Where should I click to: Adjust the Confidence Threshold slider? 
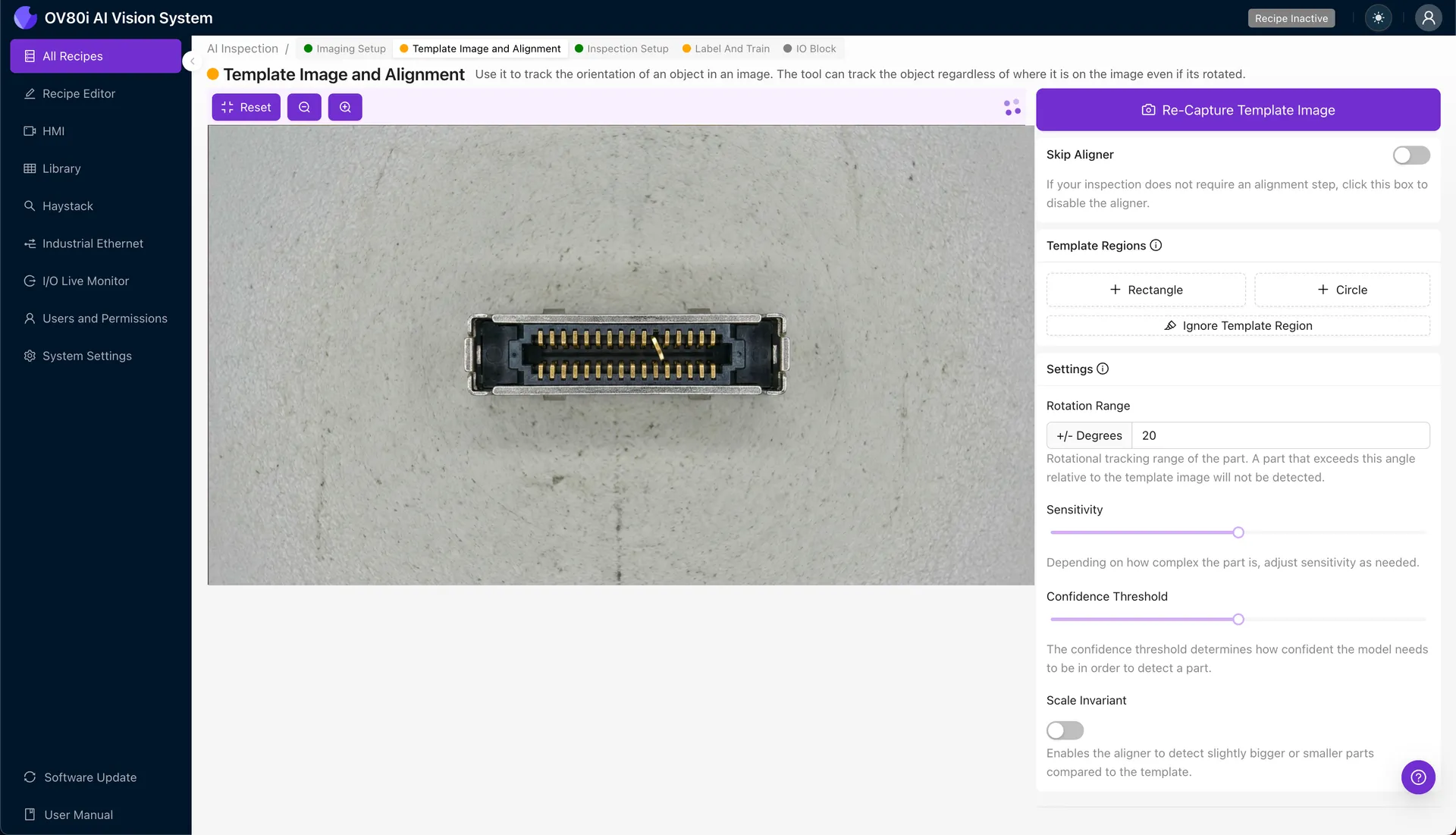click(x=1238, y=619)
